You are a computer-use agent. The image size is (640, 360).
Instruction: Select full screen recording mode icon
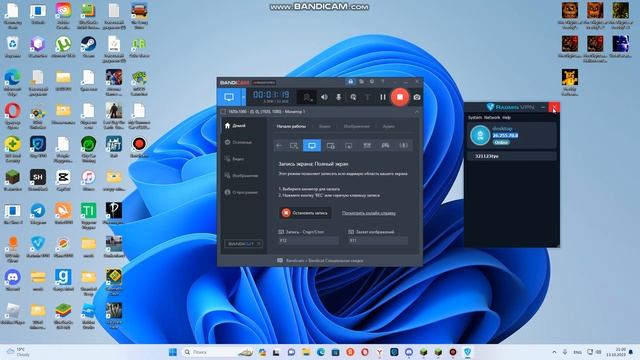point(312,145)
